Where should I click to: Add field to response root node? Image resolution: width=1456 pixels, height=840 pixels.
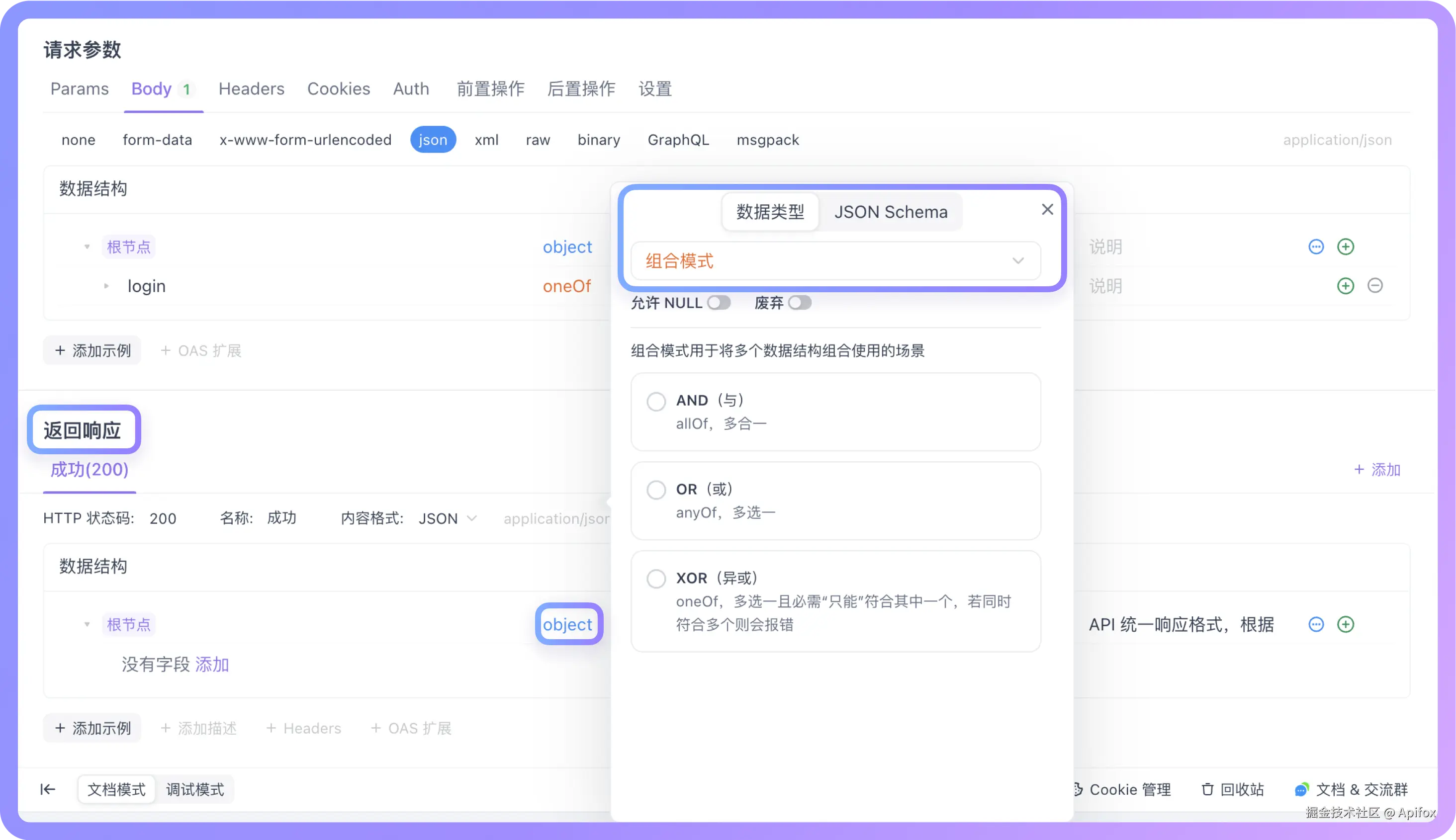coord(1345,624)
